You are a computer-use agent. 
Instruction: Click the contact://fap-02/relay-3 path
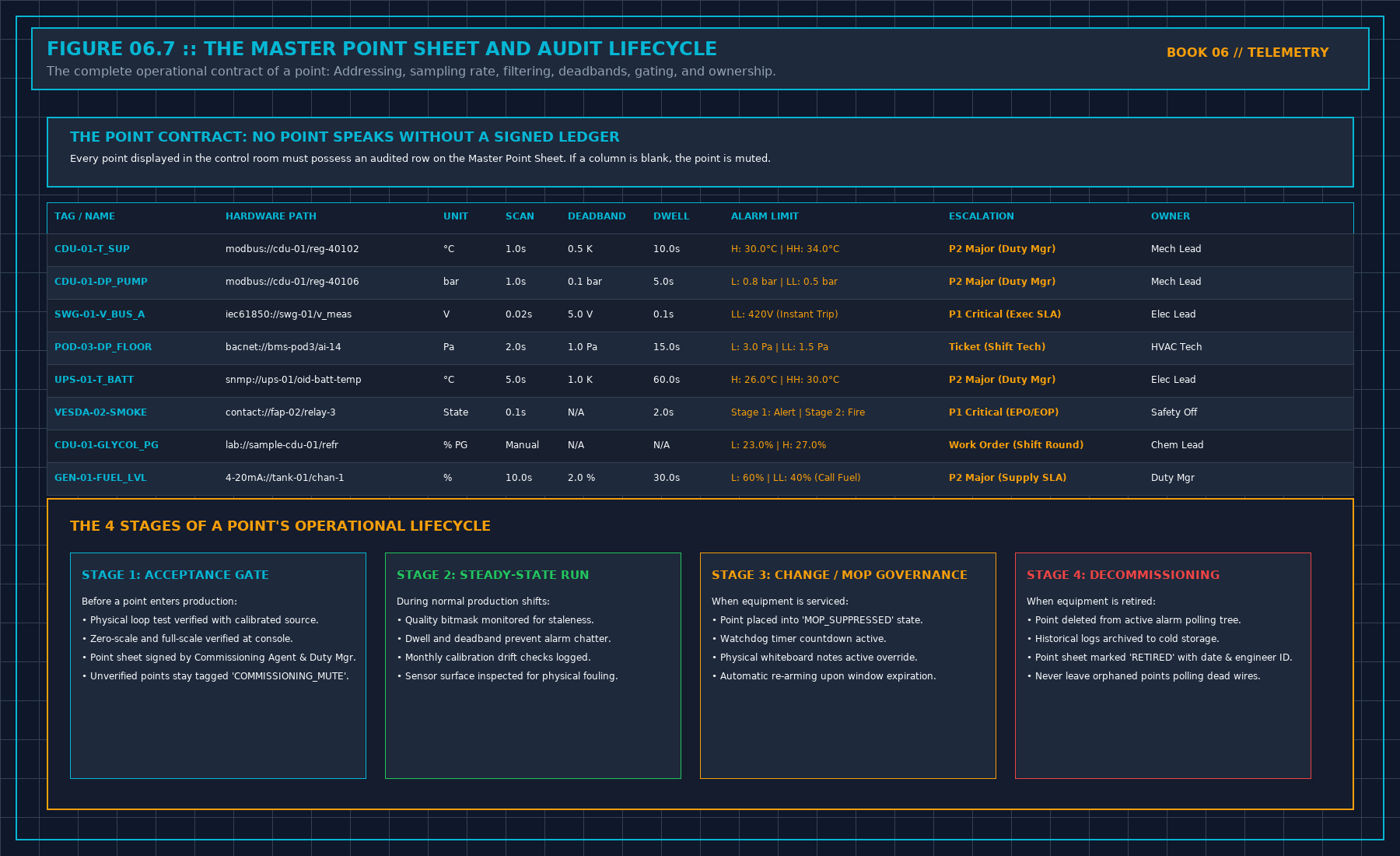tap(281, 412)
